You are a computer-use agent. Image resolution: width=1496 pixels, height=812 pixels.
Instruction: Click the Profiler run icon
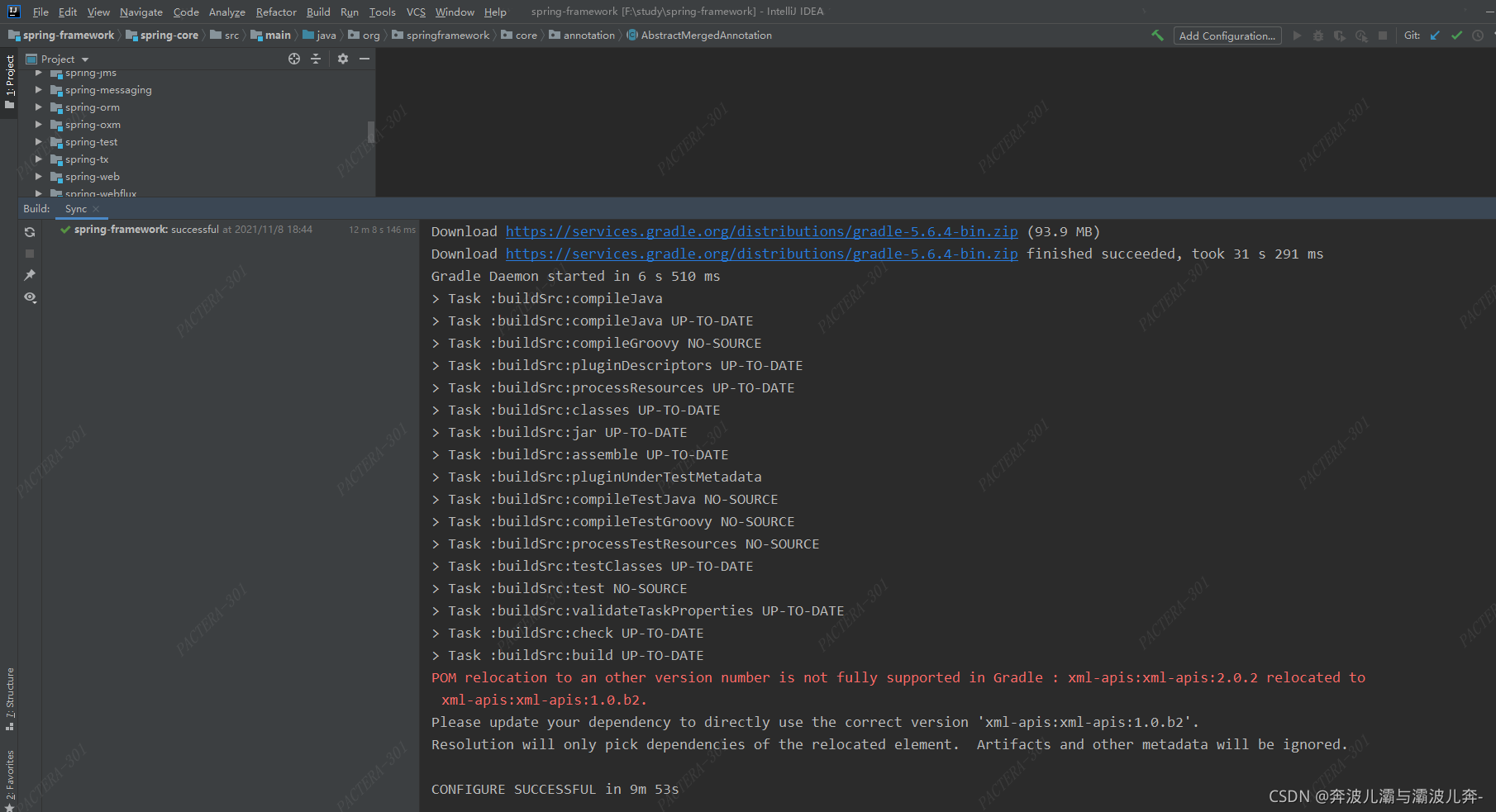(1361, 36)
